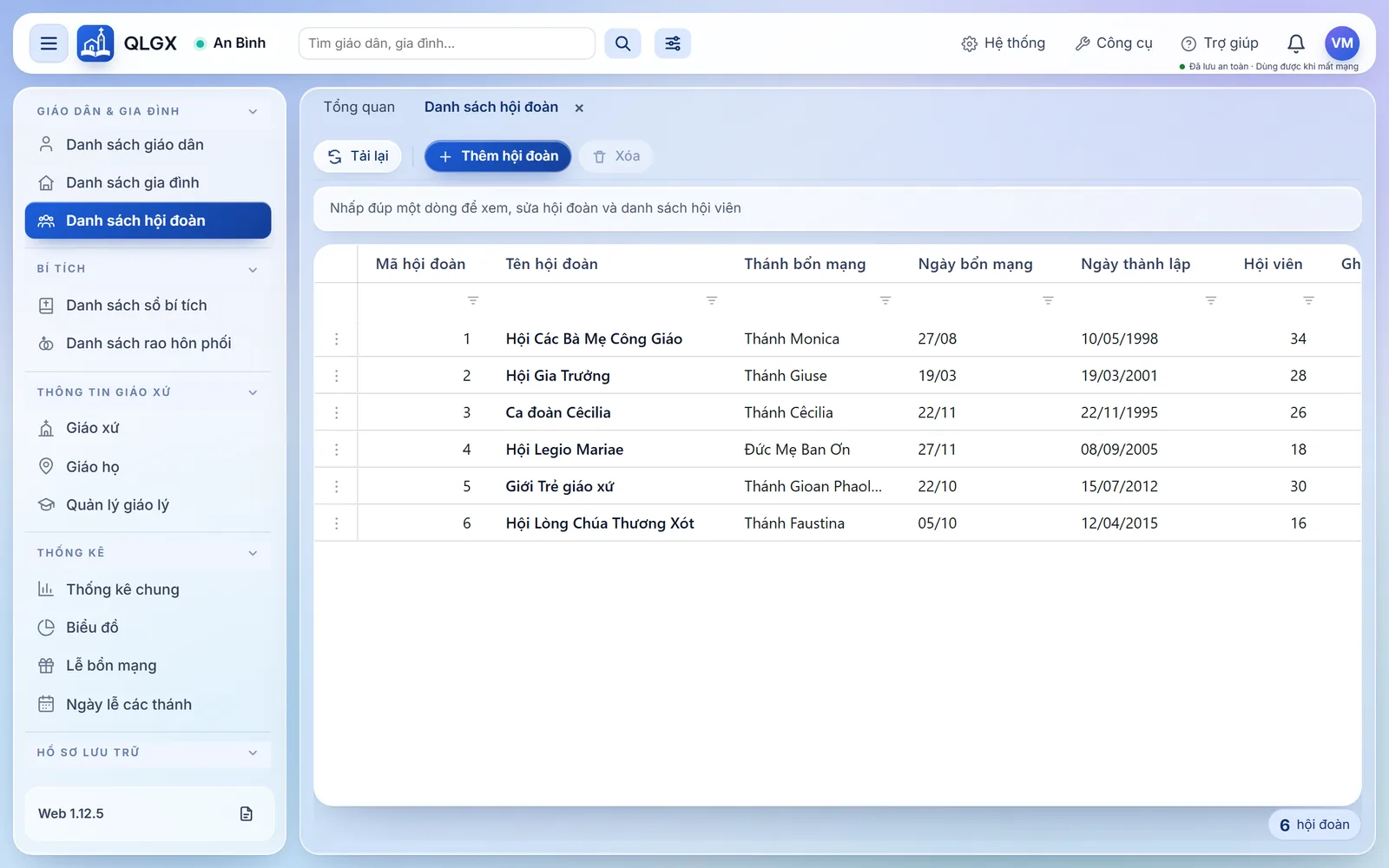Viewport: 1389px width, 868px height.
Task: Open the Trợ giúp menu
Action: point(1220,43)
